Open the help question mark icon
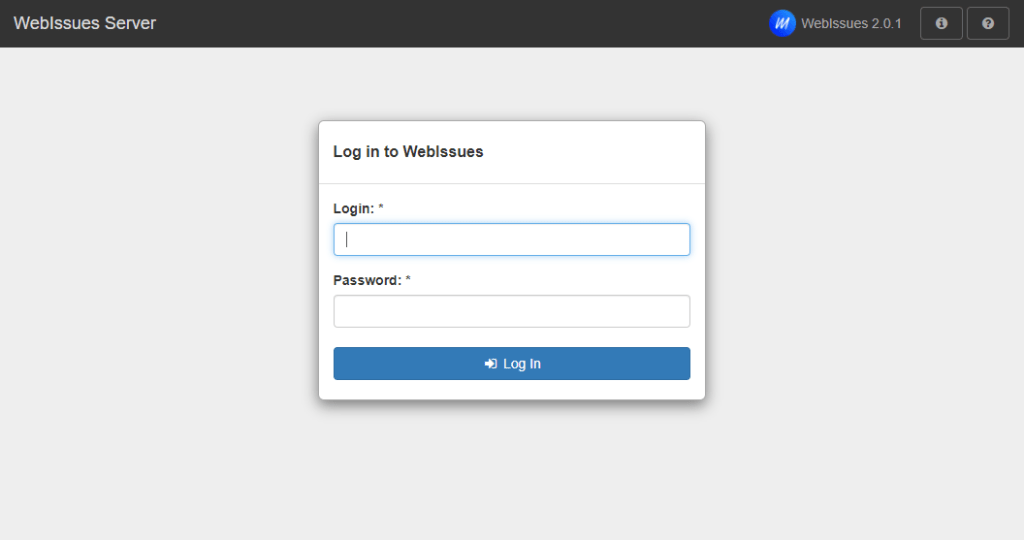1024x540 pixels. [x=988, y=23]
